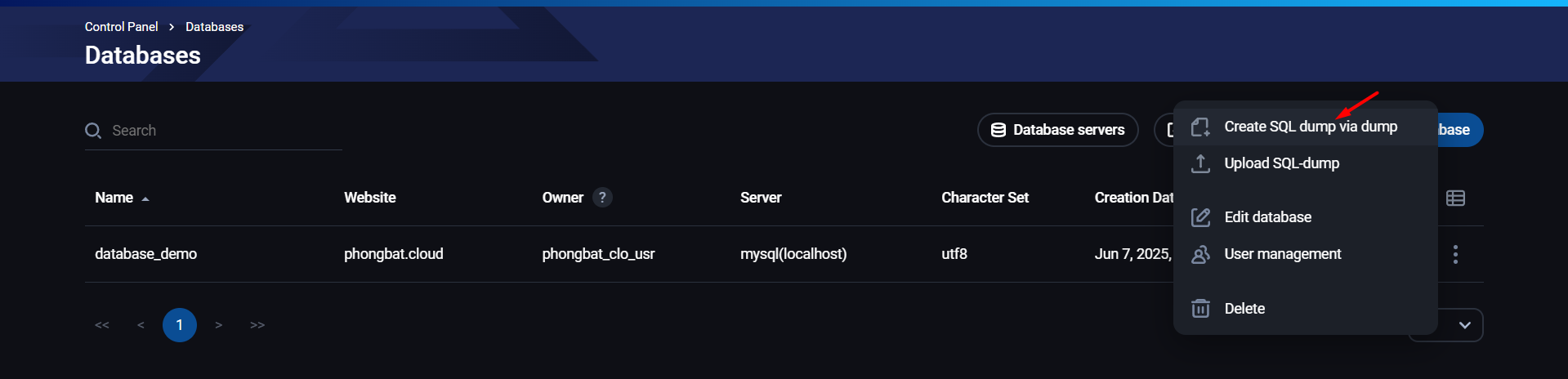The width and height of the screenshot is (1568, 379).
Task: Choose Upload SQL-dump from the menu
Action: (x=1281, y=163)
